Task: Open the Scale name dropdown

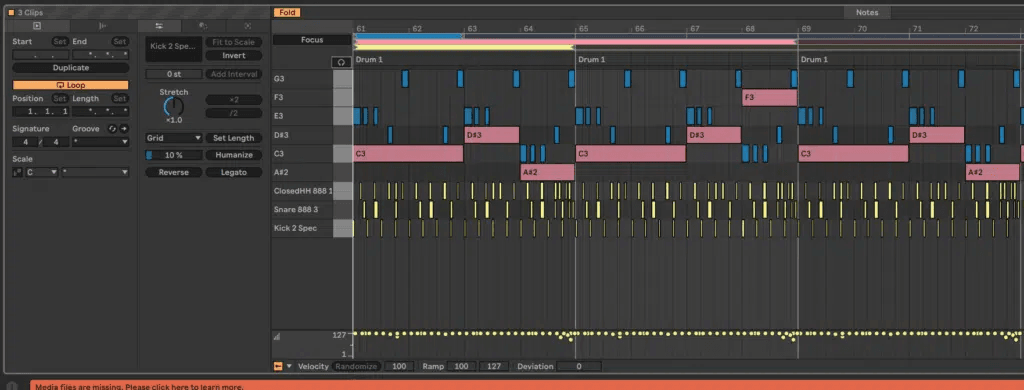Action: pyautogui.click(x=95, y=172)
